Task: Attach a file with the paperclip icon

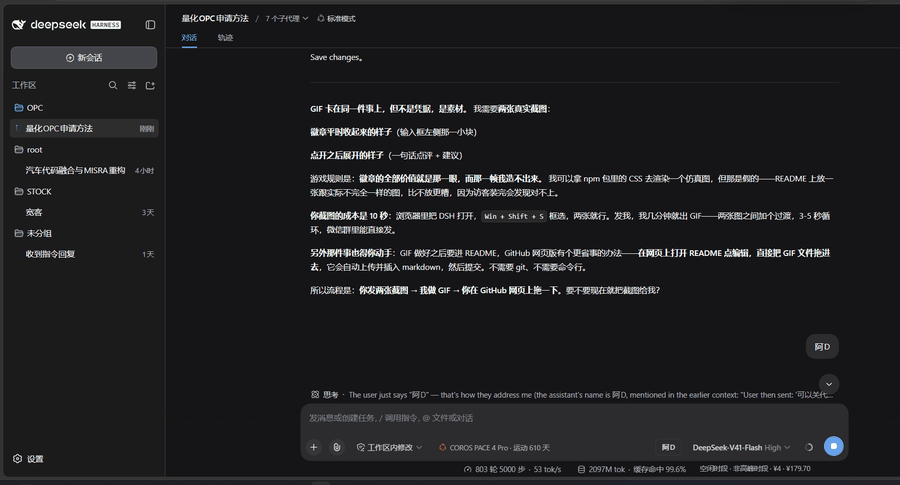Action: pos(337,447)
